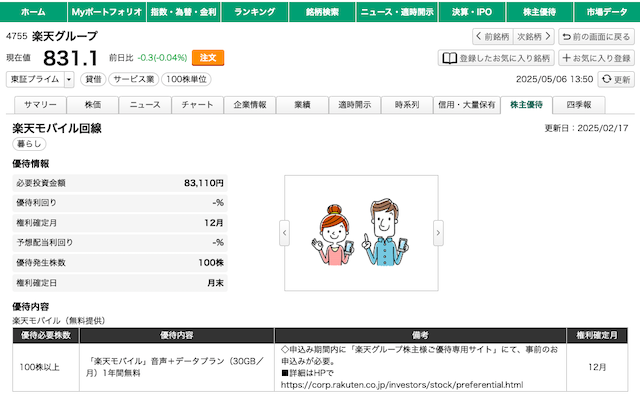Switch to the 適時開示 tab
Image resolution: width=640 pixels, height=395 pixels.
click(355, 105)
